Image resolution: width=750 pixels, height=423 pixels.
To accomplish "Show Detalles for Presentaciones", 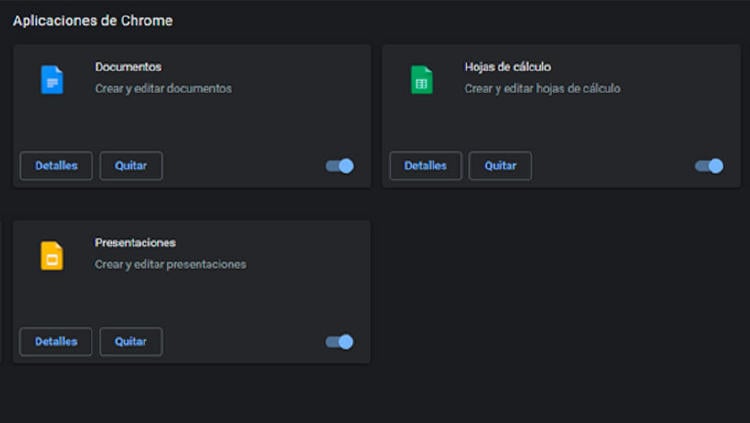I will click(x=56, y=342).
